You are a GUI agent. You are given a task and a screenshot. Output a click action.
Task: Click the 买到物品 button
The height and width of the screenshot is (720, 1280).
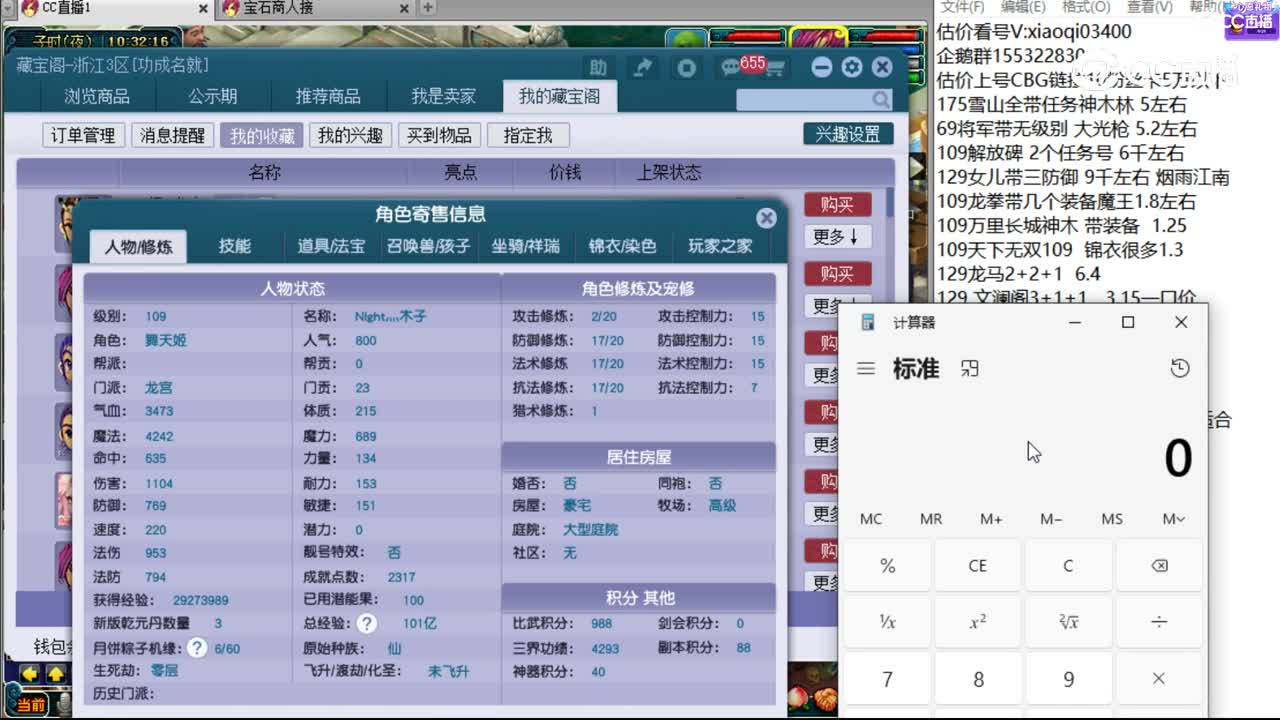click(x=440, y=135)
